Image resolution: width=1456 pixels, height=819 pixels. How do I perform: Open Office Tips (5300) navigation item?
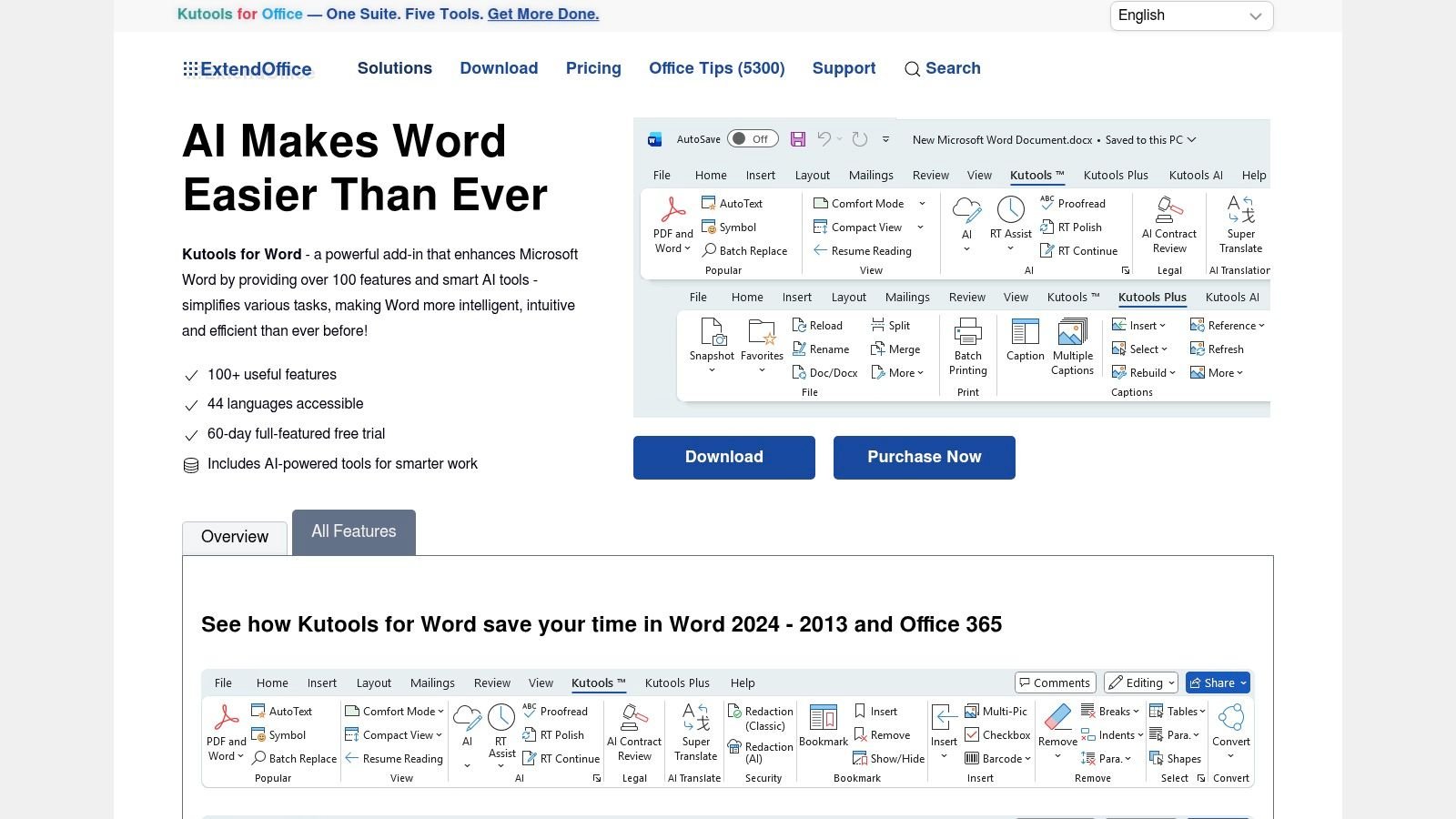[717, 68]
